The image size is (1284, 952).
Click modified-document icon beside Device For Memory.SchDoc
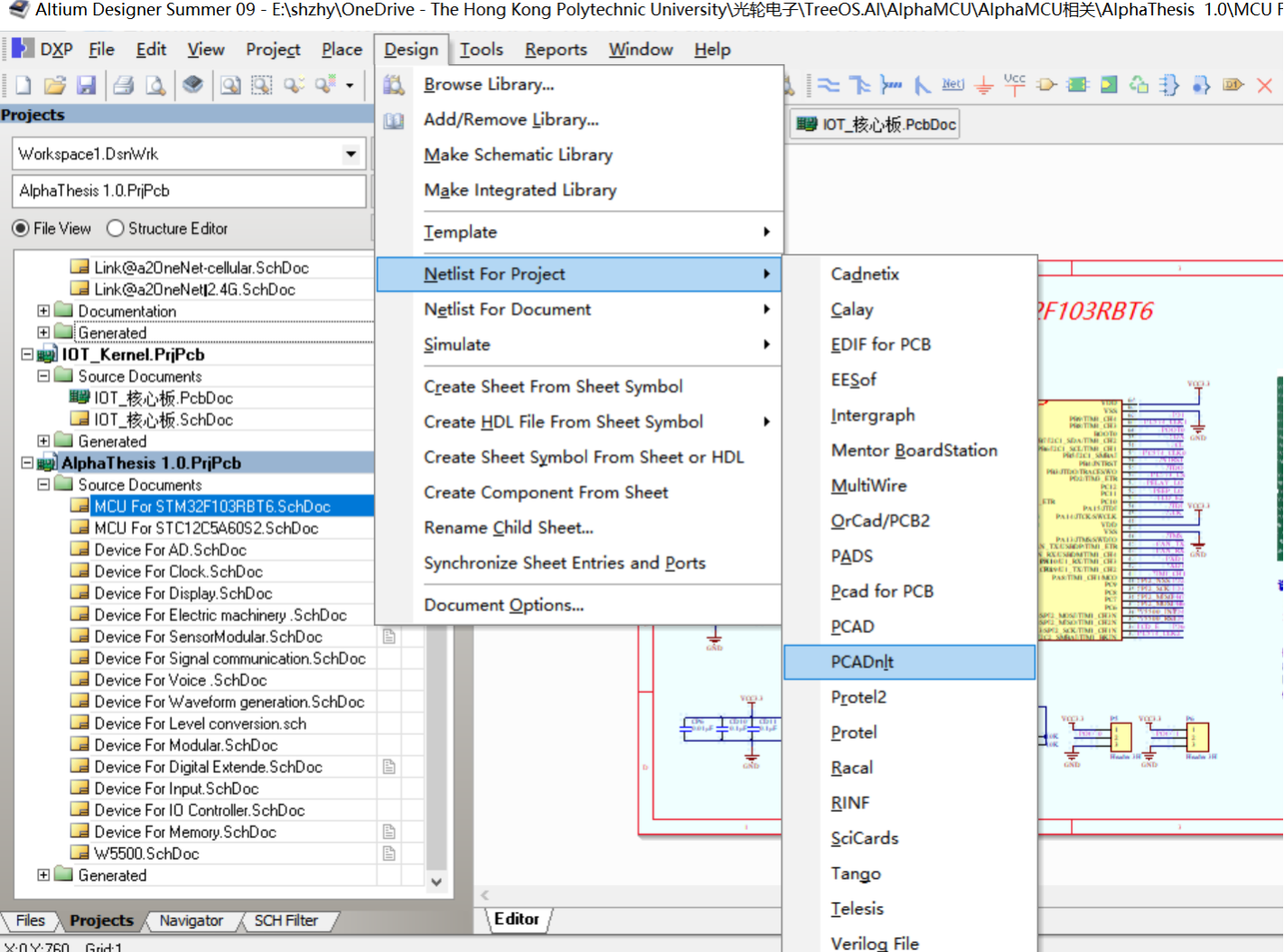pos(389,832)
